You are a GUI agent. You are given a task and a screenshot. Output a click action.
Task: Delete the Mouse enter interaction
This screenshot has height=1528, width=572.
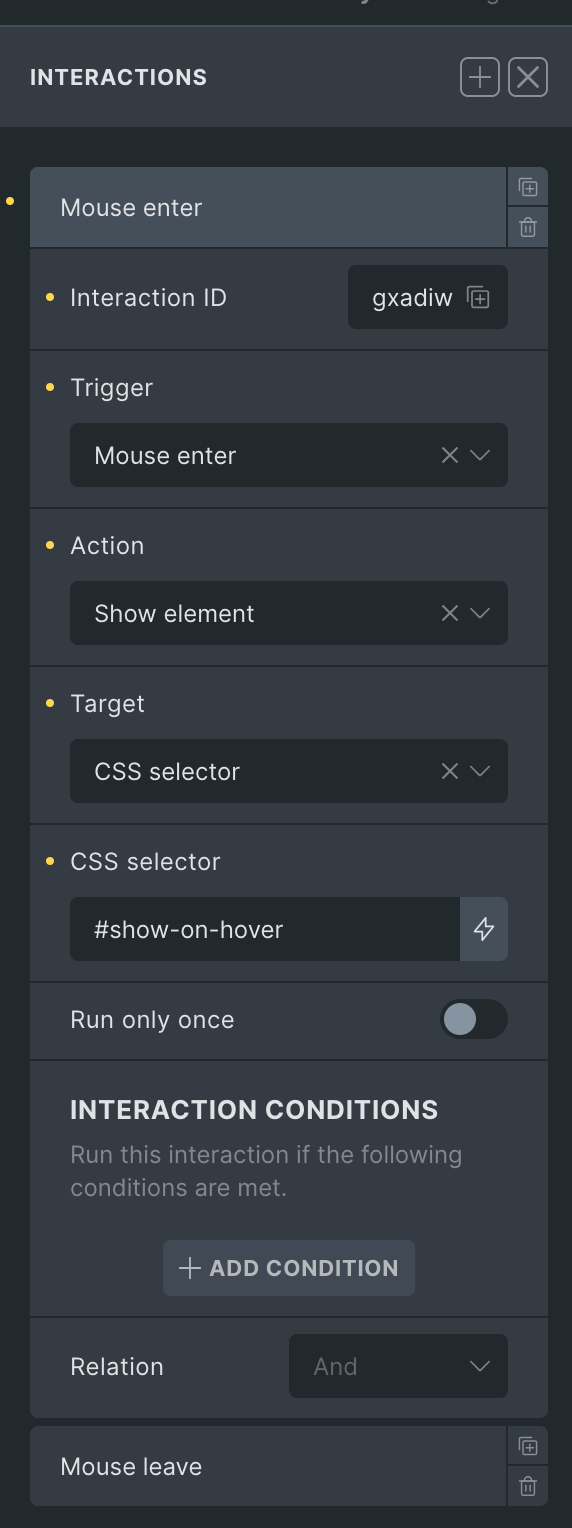pos(528,228)
